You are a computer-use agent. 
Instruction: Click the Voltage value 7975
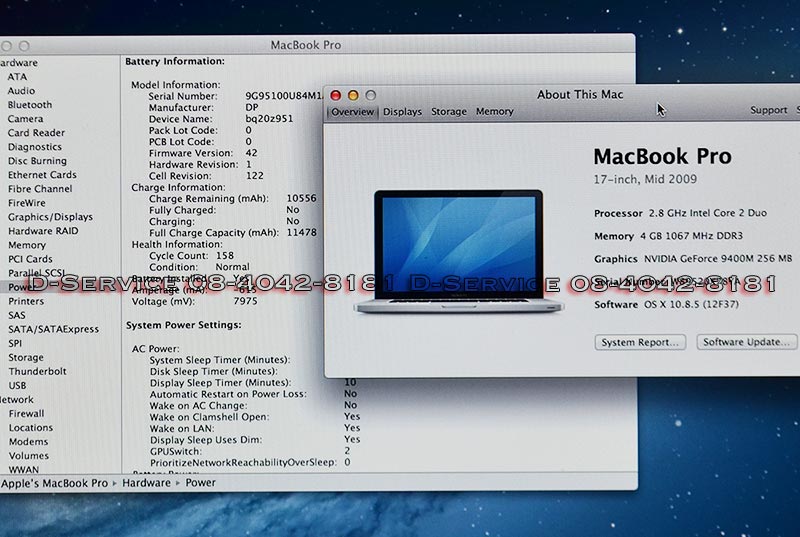tap(245, 301)
